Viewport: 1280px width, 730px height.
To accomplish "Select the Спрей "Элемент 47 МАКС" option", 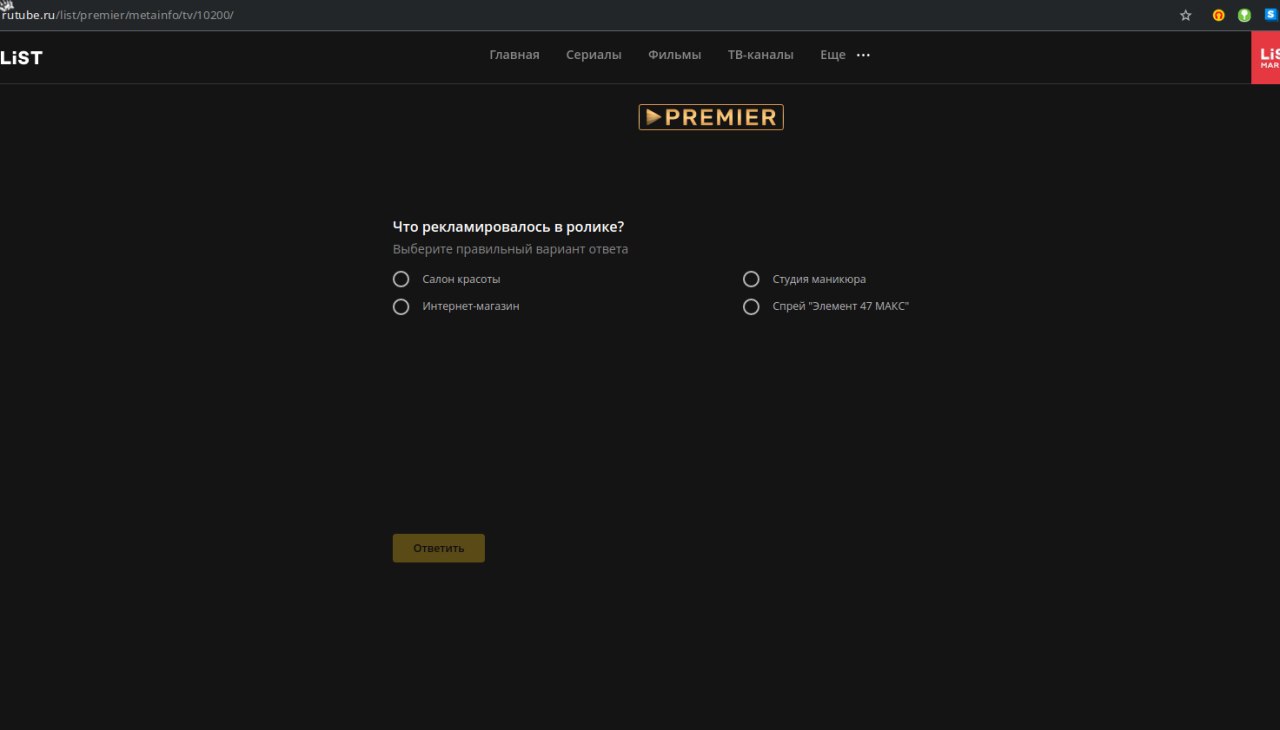I will [751, 307].
